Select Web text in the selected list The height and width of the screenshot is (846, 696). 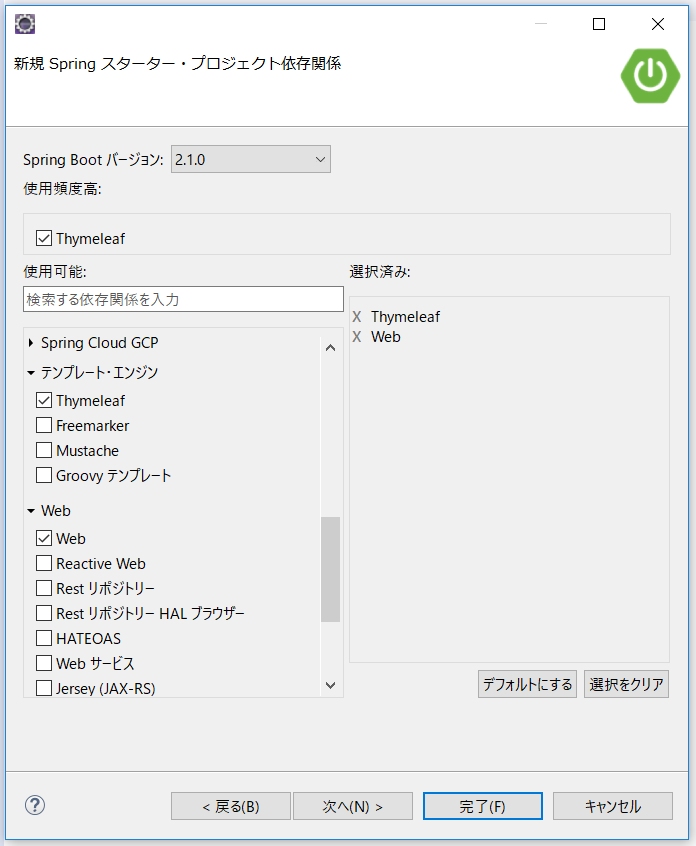pos(386,337)
